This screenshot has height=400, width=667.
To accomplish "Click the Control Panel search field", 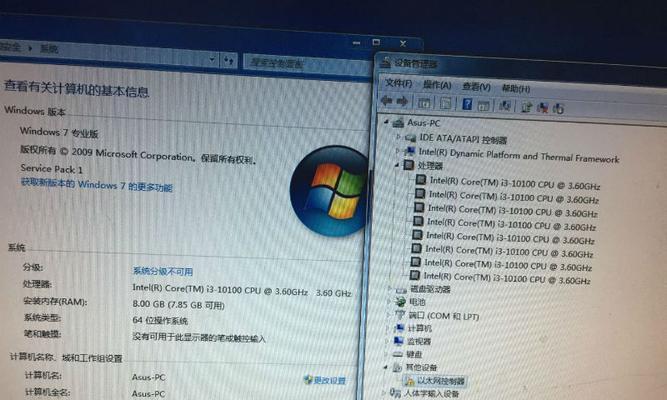I will [305, 64].
